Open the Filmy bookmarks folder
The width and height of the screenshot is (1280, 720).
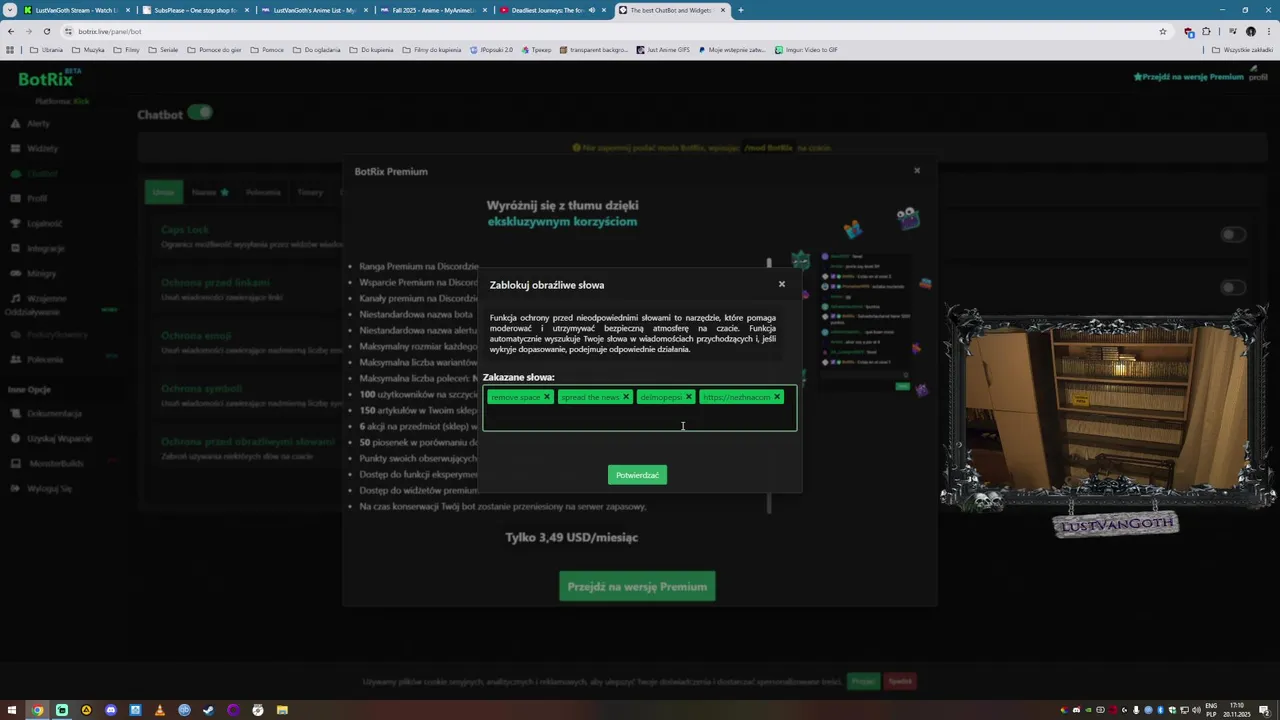pyautogui.click(x=126, y=50)
